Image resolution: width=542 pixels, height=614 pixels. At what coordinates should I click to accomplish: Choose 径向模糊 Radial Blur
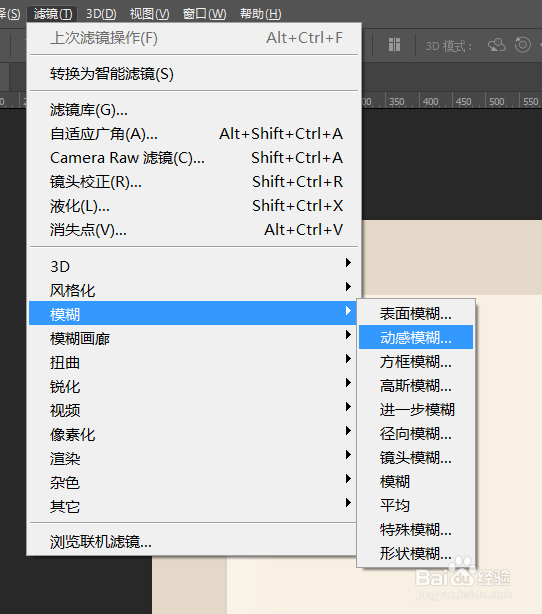[x=416, y=433]
